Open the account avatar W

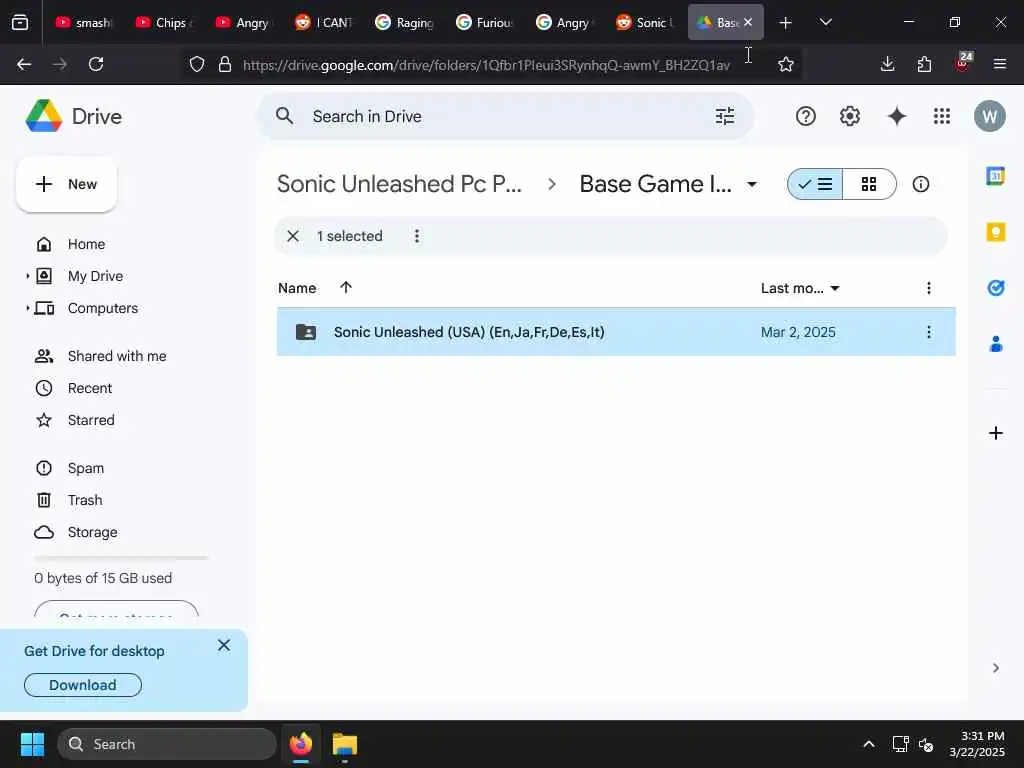point(989,116)
